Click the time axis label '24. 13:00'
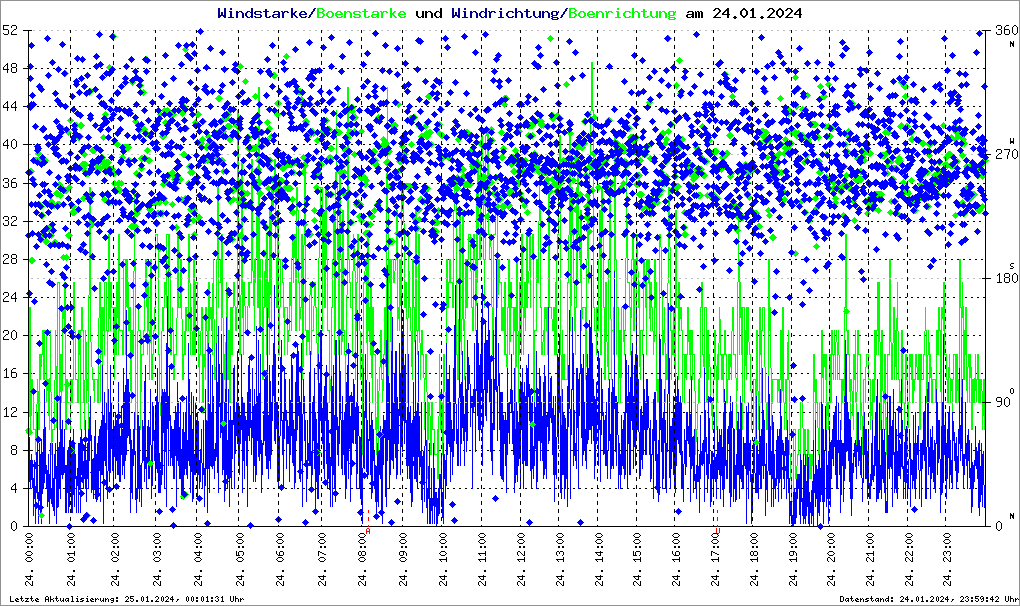This screenshot has width=1020, height=606. coord(560,559)
